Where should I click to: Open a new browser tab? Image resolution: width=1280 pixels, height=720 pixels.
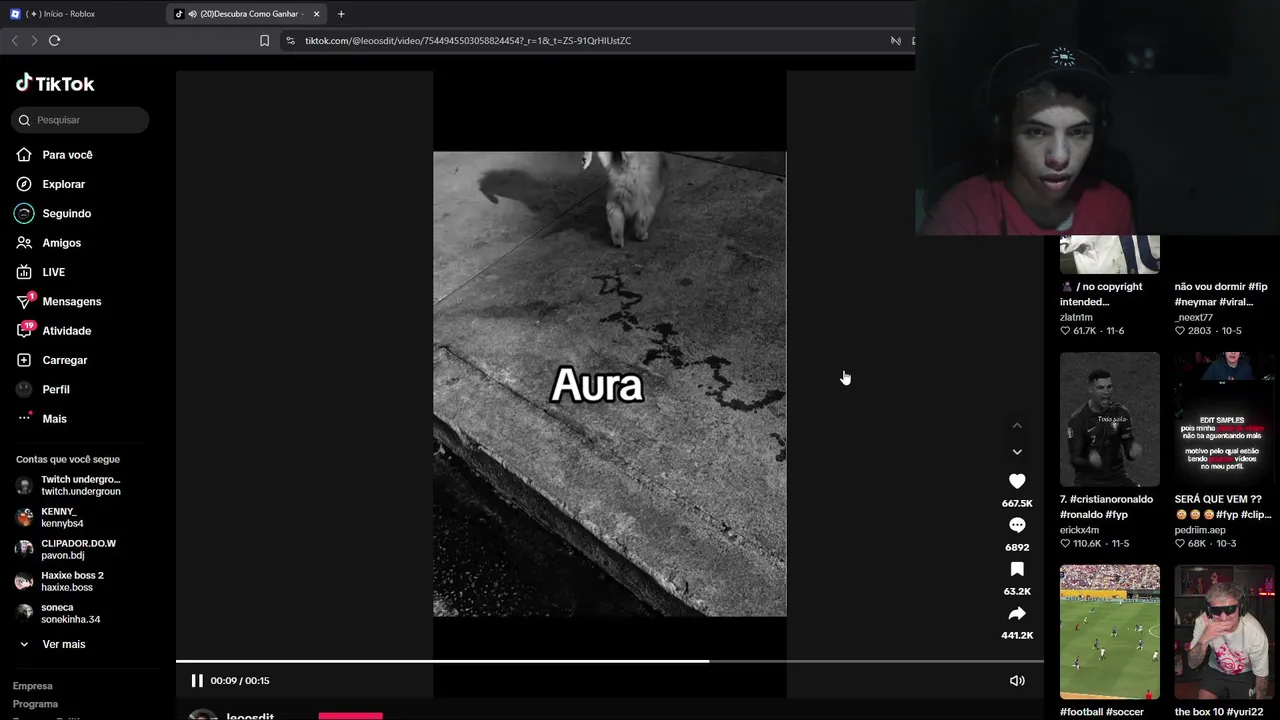pyautogui.click(x=341, y=14)
